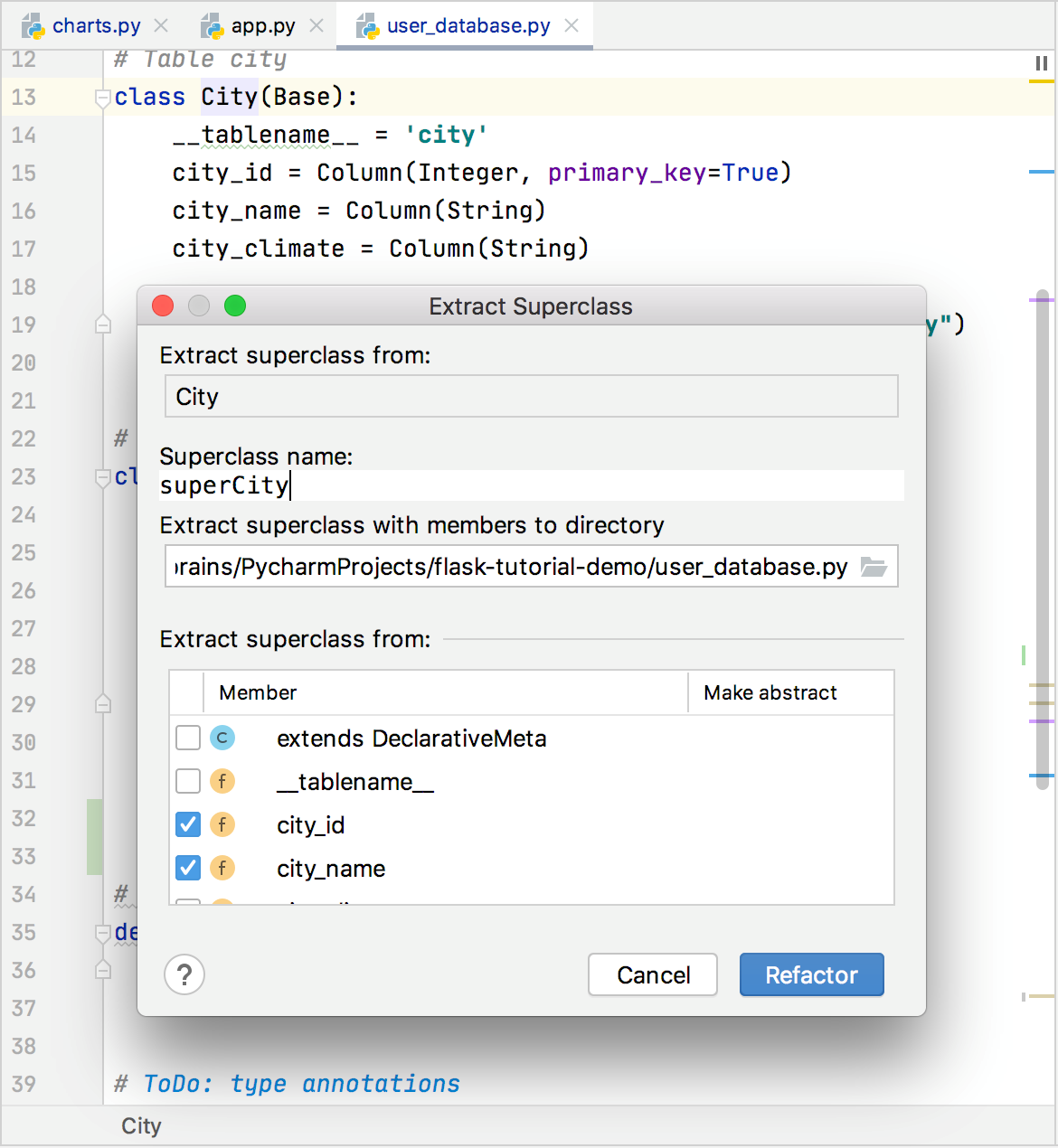Check the extends DeclarativeMeta checkbox
The width and height of the screenshot is (1058, 1148).
click(x=187, y=738)
